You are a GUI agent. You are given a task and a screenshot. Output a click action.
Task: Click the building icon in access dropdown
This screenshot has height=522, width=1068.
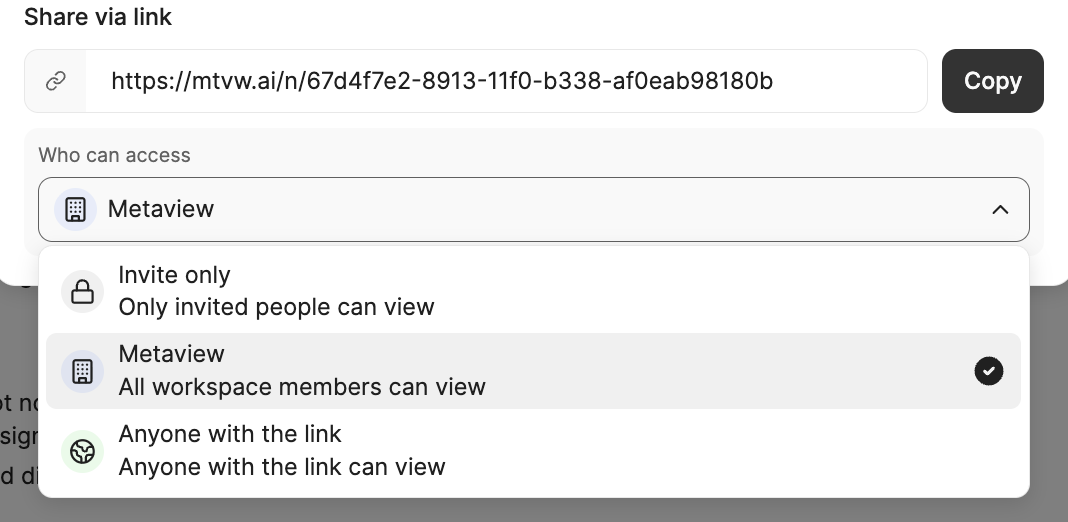75,209
